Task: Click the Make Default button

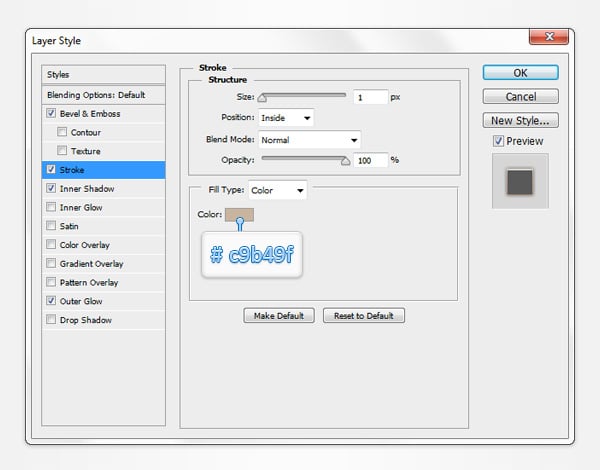Action: pos(279,316)
